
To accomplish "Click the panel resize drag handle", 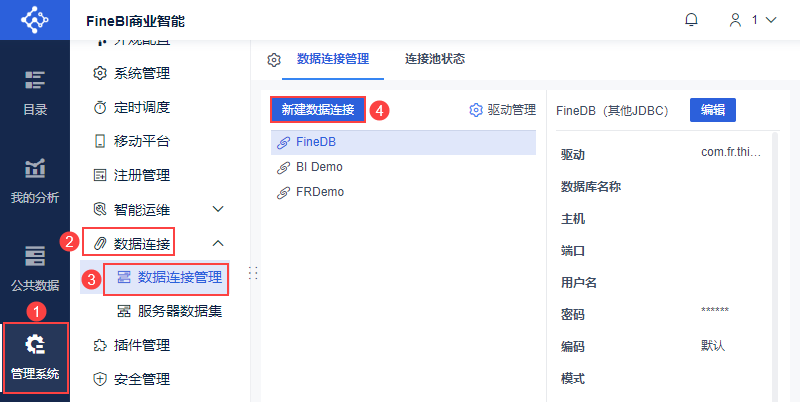I will [x=254, y=274].
